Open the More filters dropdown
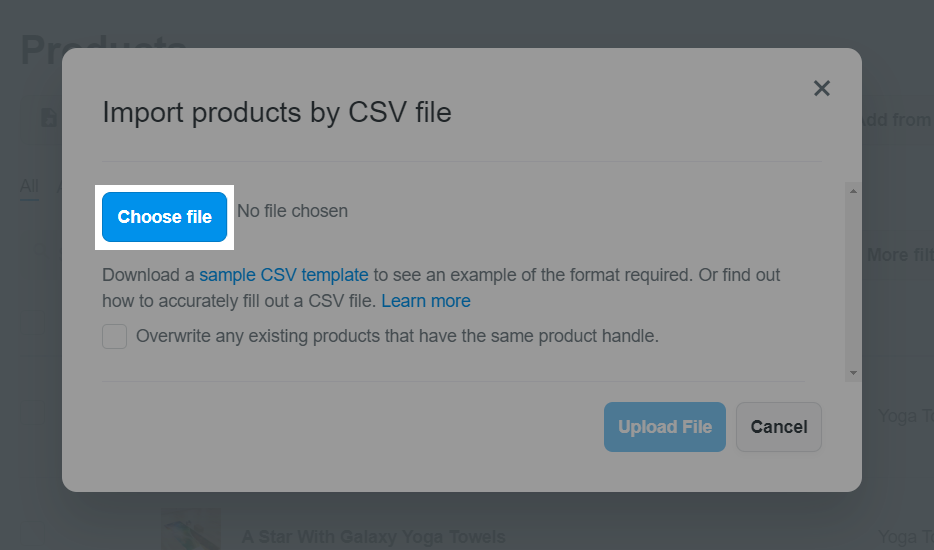 coord(900,255)
